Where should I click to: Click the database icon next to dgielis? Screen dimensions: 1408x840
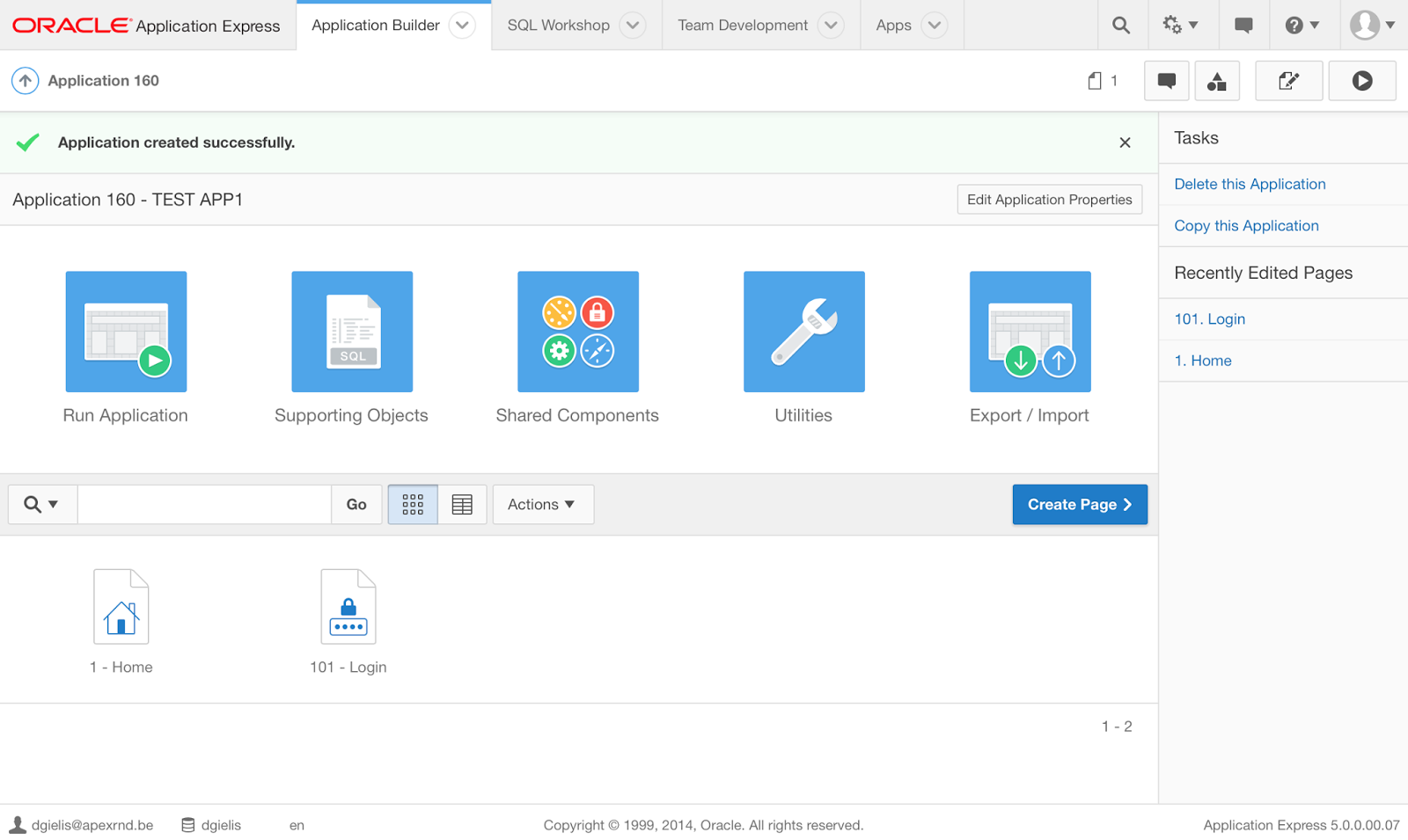coord(188,825)
